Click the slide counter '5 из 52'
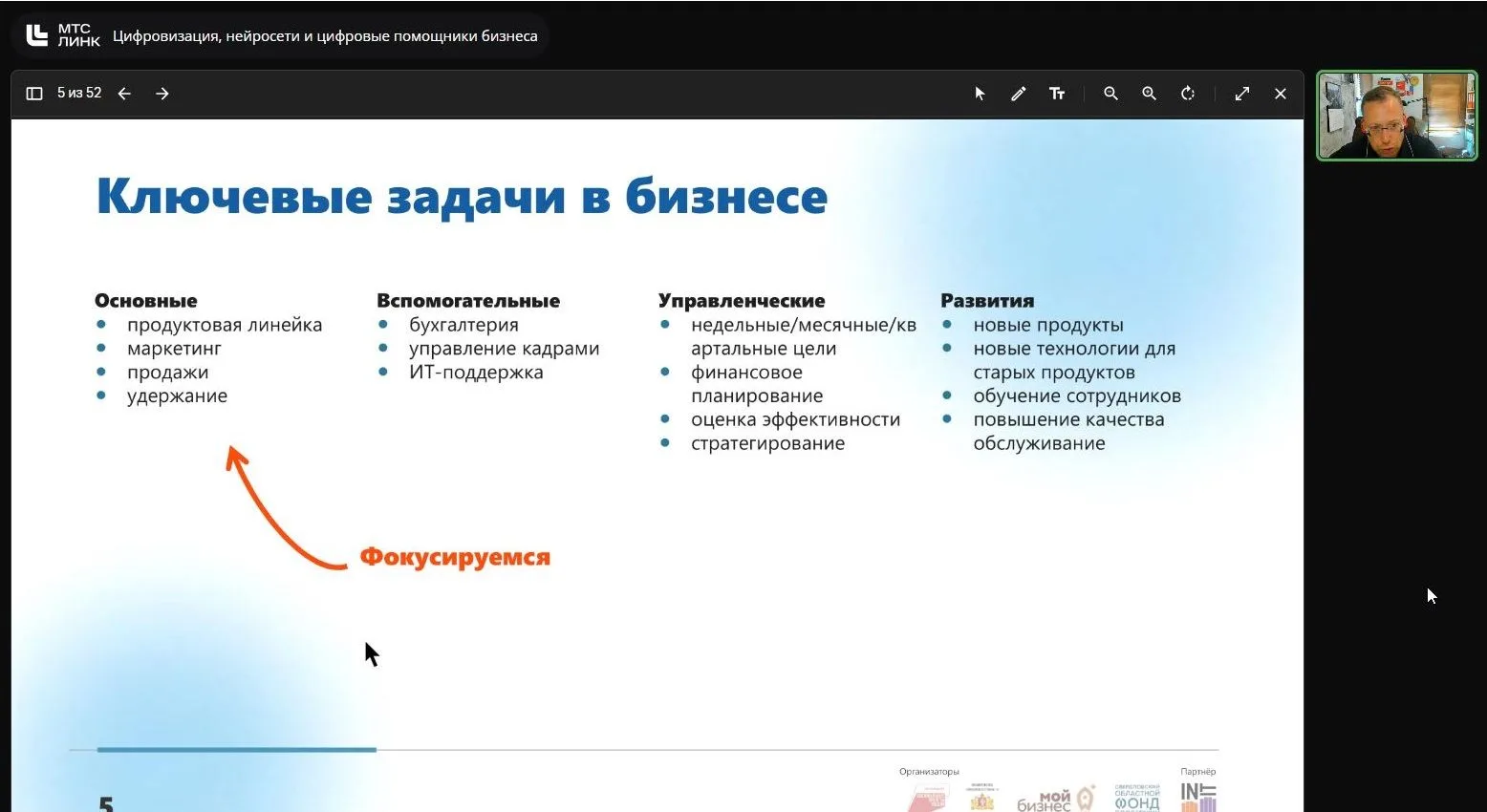The height and width of the screenshot is (812, 1487). tap(79, 93)
